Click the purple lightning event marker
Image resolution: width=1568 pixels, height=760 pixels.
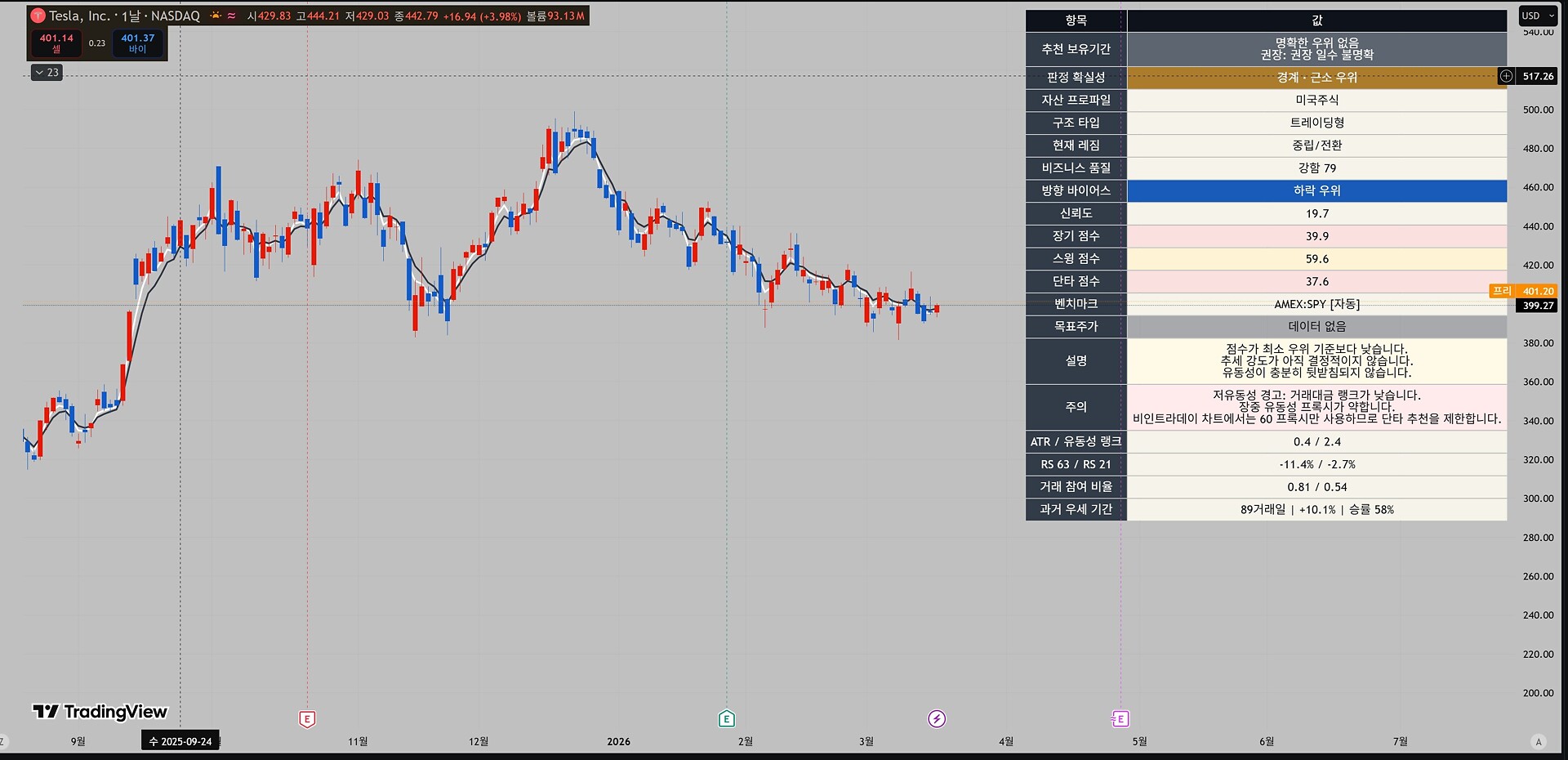tap(937, 719)
